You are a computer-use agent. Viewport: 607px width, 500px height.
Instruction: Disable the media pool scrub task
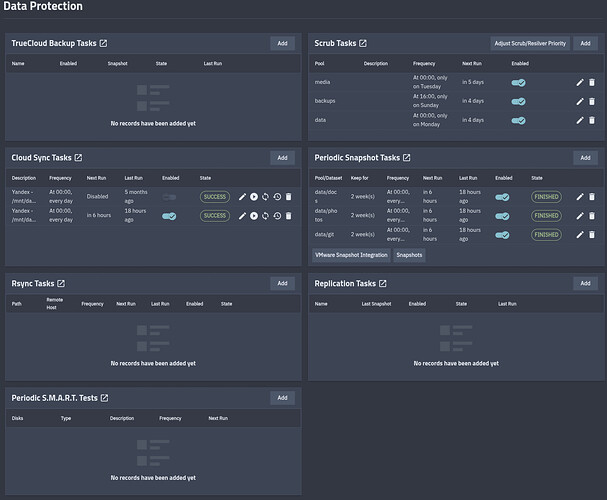tap(518, 83)
